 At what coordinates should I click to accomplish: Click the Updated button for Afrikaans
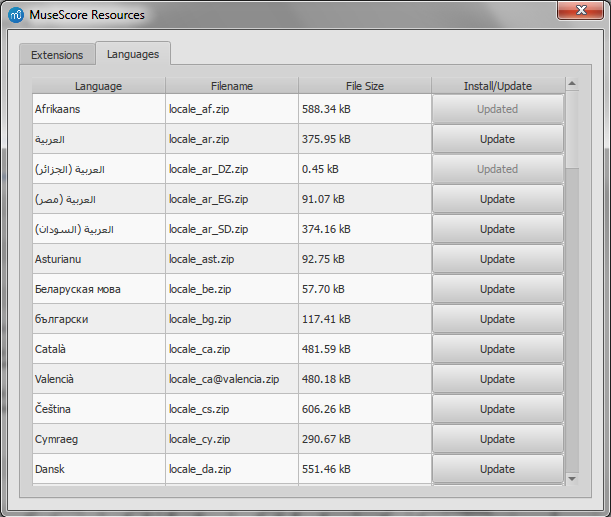tap(498, 109)
